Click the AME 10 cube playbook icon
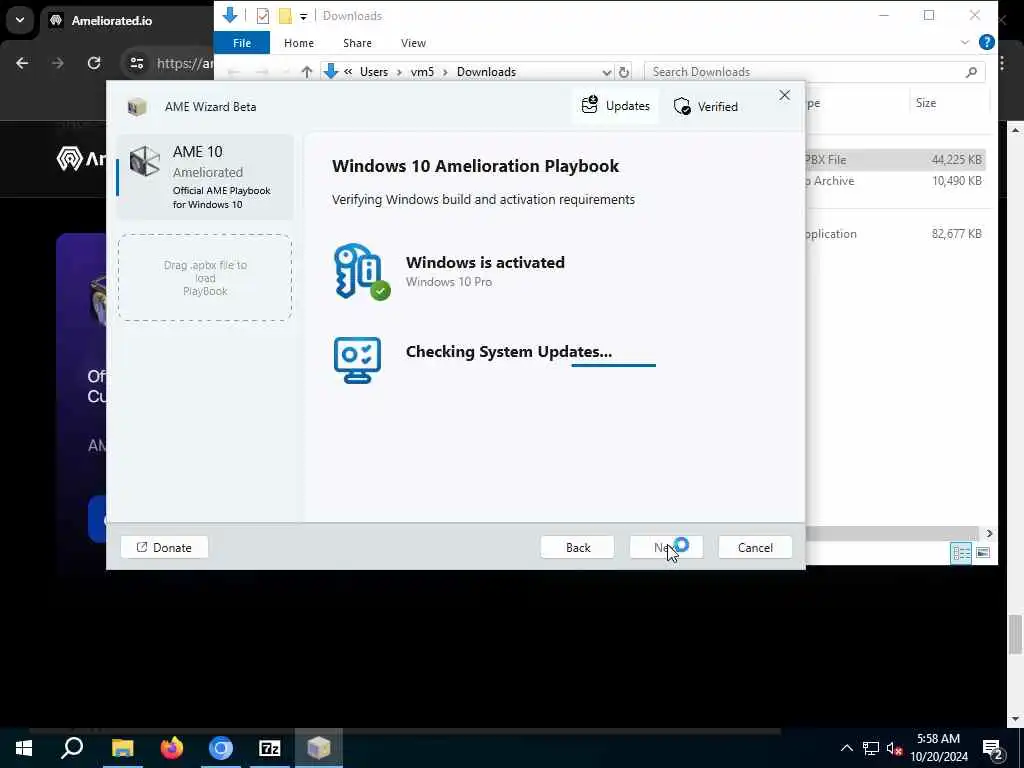Viewport: 1024px width, 768px height. [144, 161]
